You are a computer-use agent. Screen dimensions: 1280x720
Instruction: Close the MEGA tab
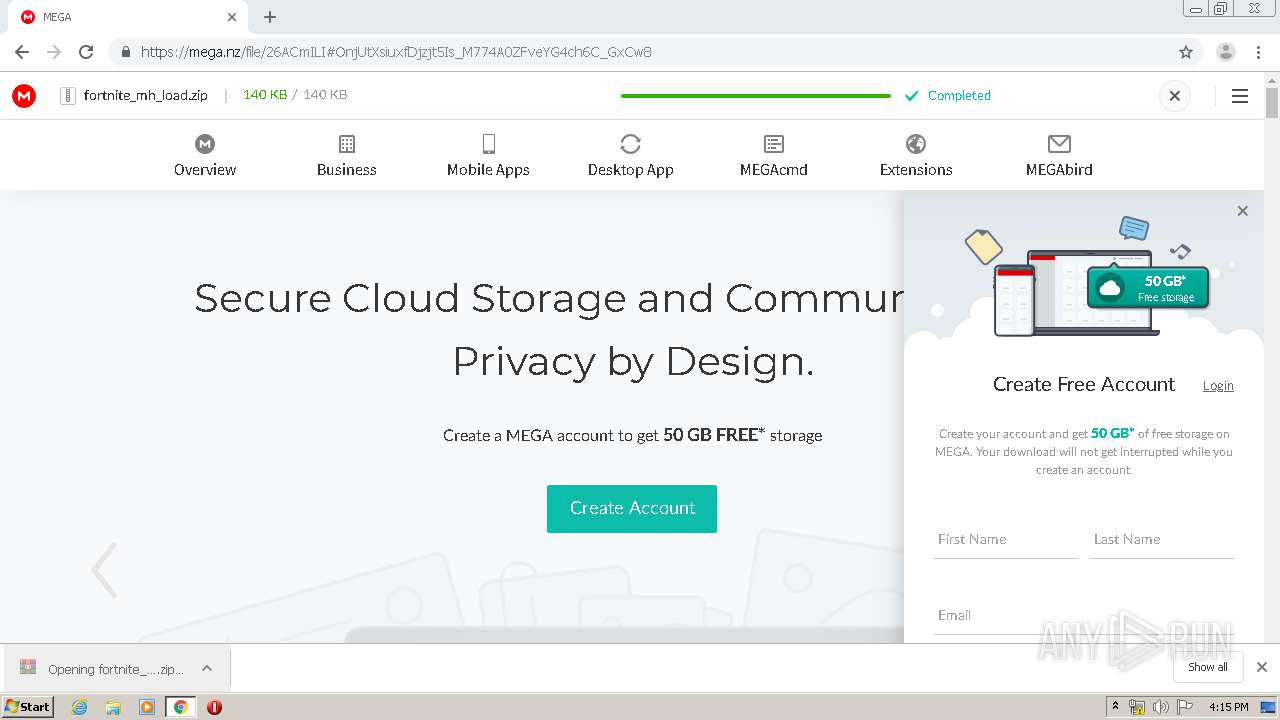(232, 17)
